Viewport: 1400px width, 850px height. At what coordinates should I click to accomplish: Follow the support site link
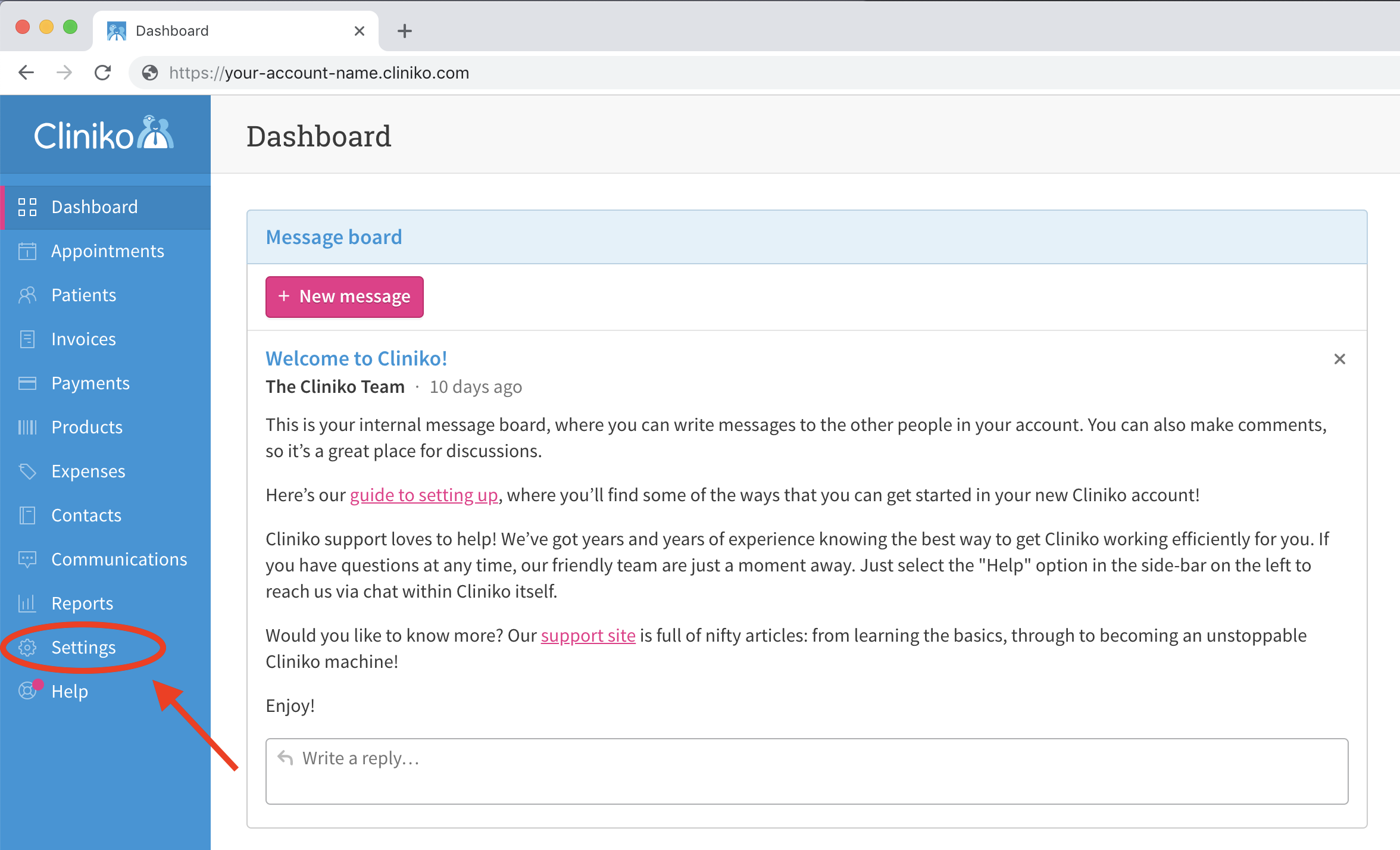point(588,636)
